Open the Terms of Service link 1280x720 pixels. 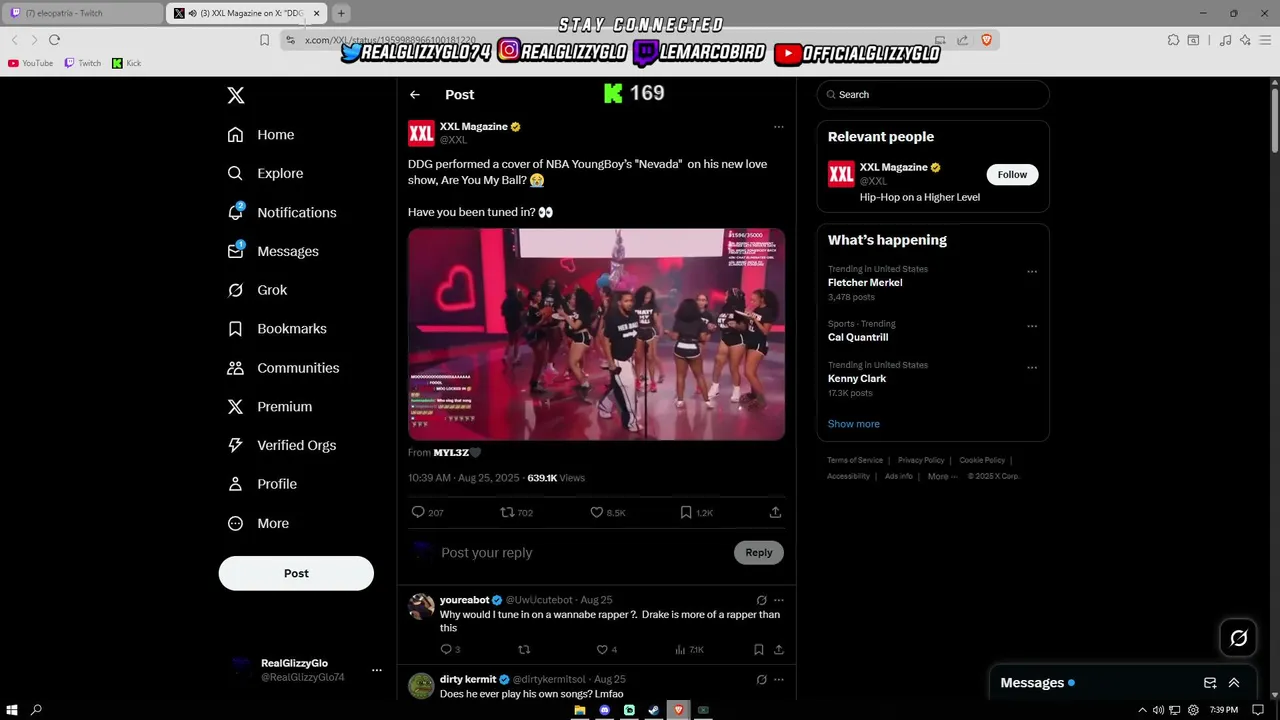[855, 460]
